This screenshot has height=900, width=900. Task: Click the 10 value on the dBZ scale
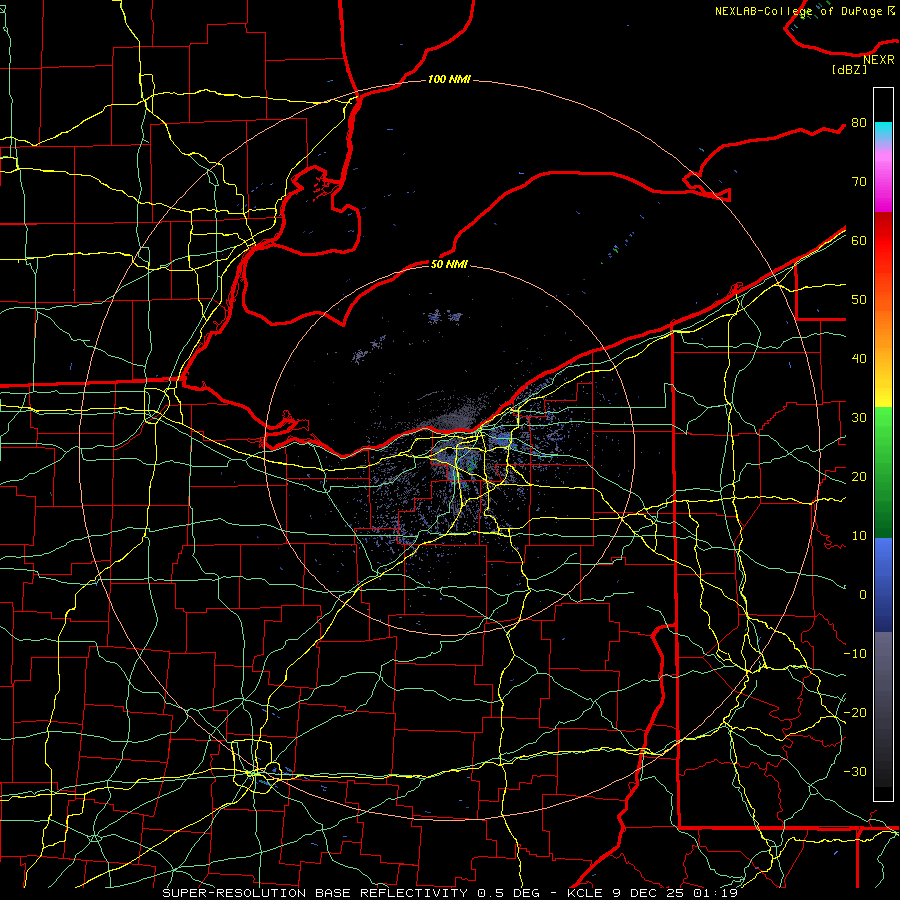click(x=859, y=536)
